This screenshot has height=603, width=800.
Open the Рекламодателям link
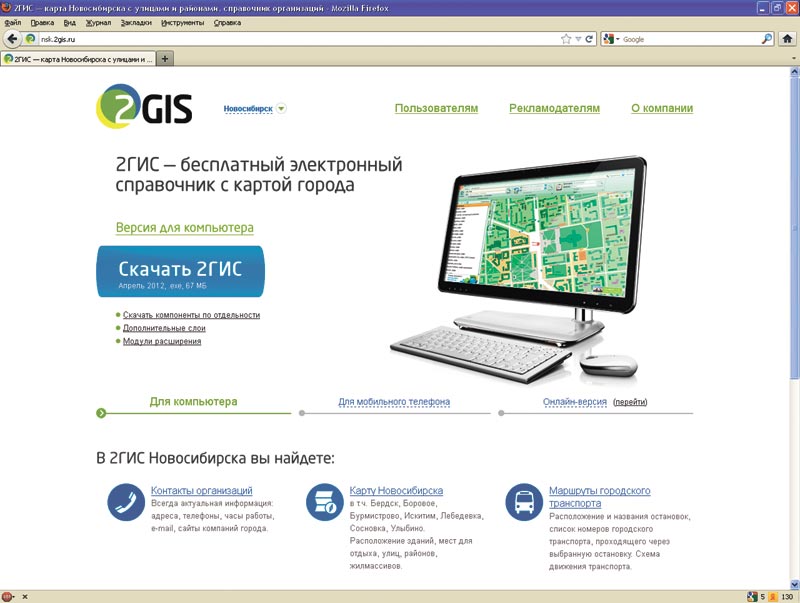point(554,109)
